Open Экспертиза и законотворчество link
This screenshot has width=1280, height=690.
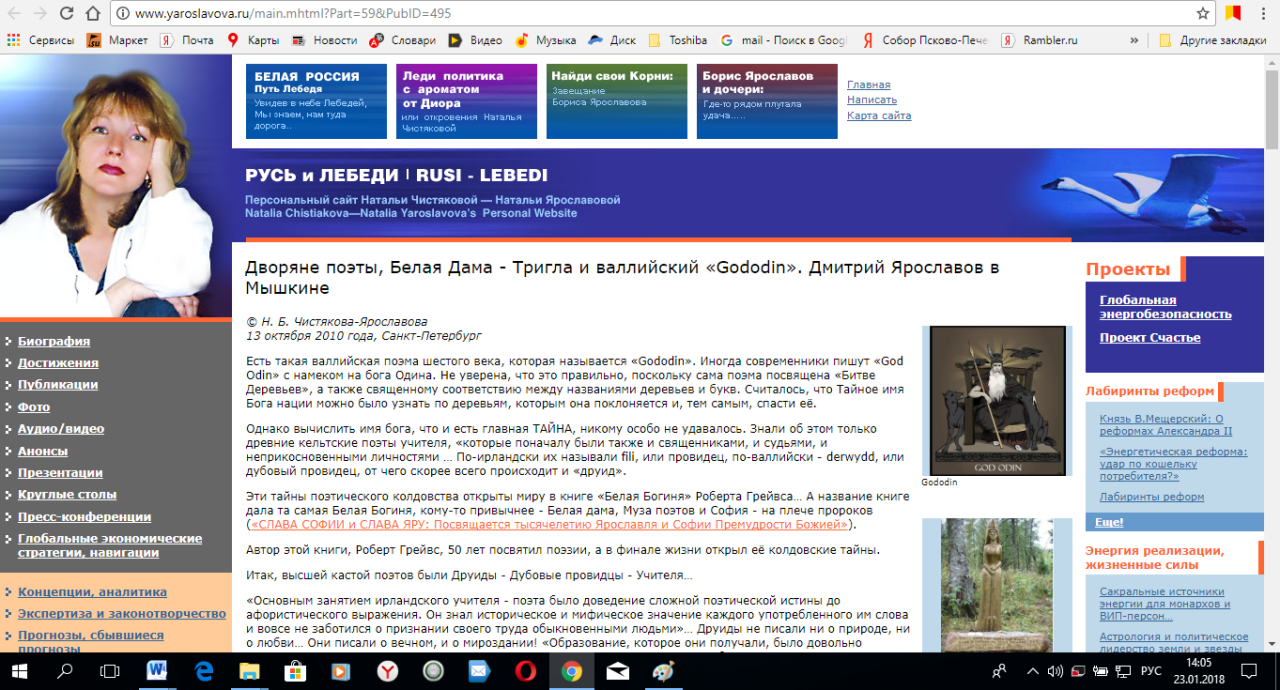pyautogui.click(x=122, y=614)
